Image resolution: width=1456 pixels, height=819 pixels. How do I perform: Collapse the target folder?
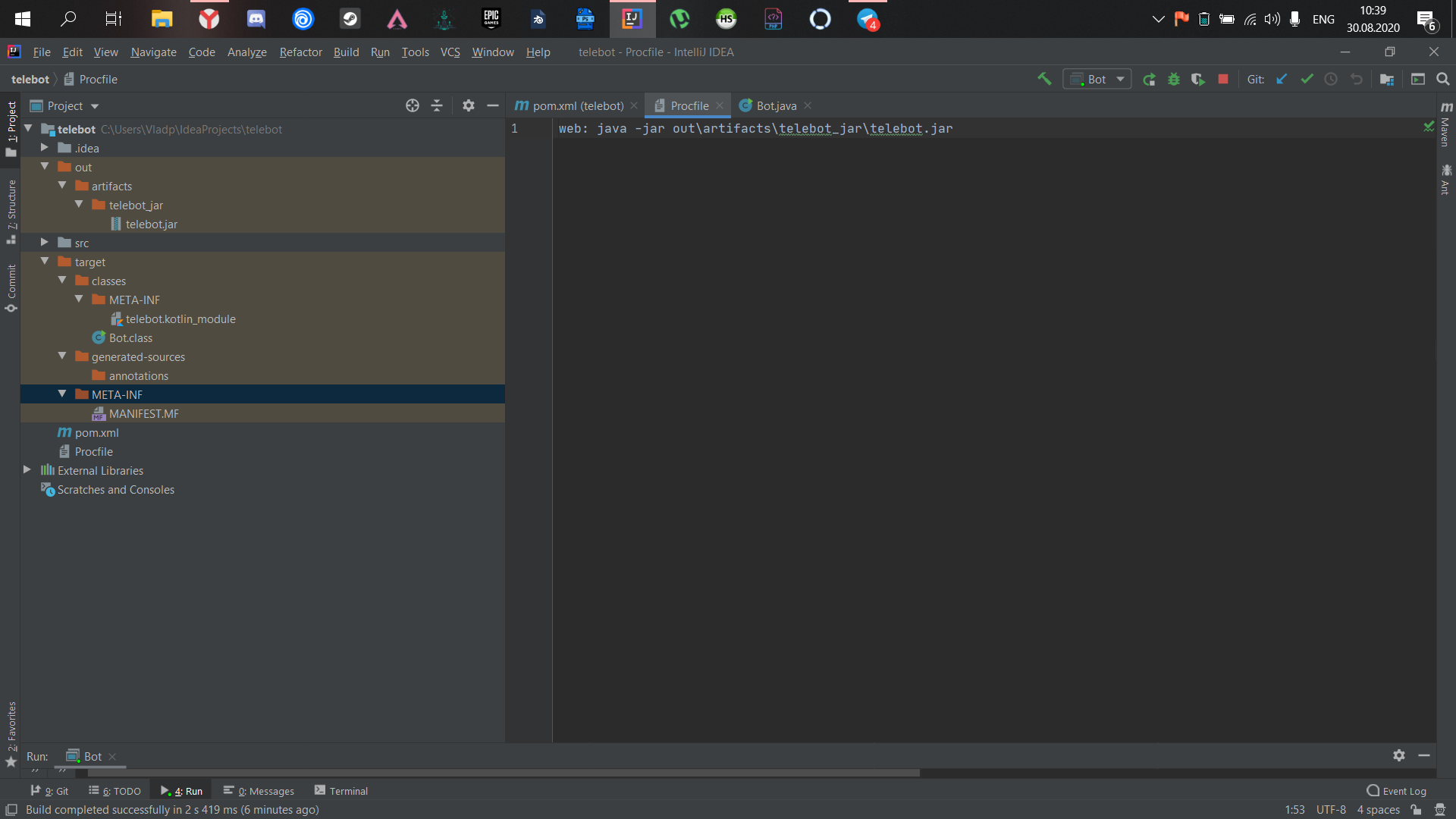click(x=45, y=262)
